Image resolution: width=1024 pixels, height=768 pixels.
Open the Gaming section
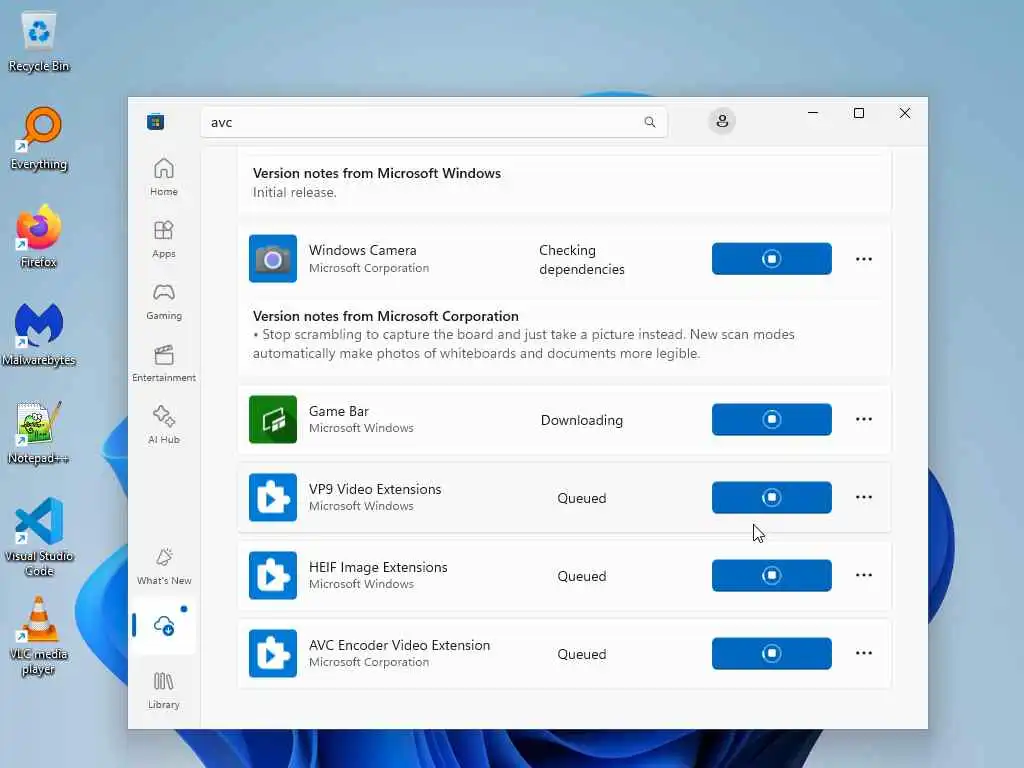coord(164,301)
